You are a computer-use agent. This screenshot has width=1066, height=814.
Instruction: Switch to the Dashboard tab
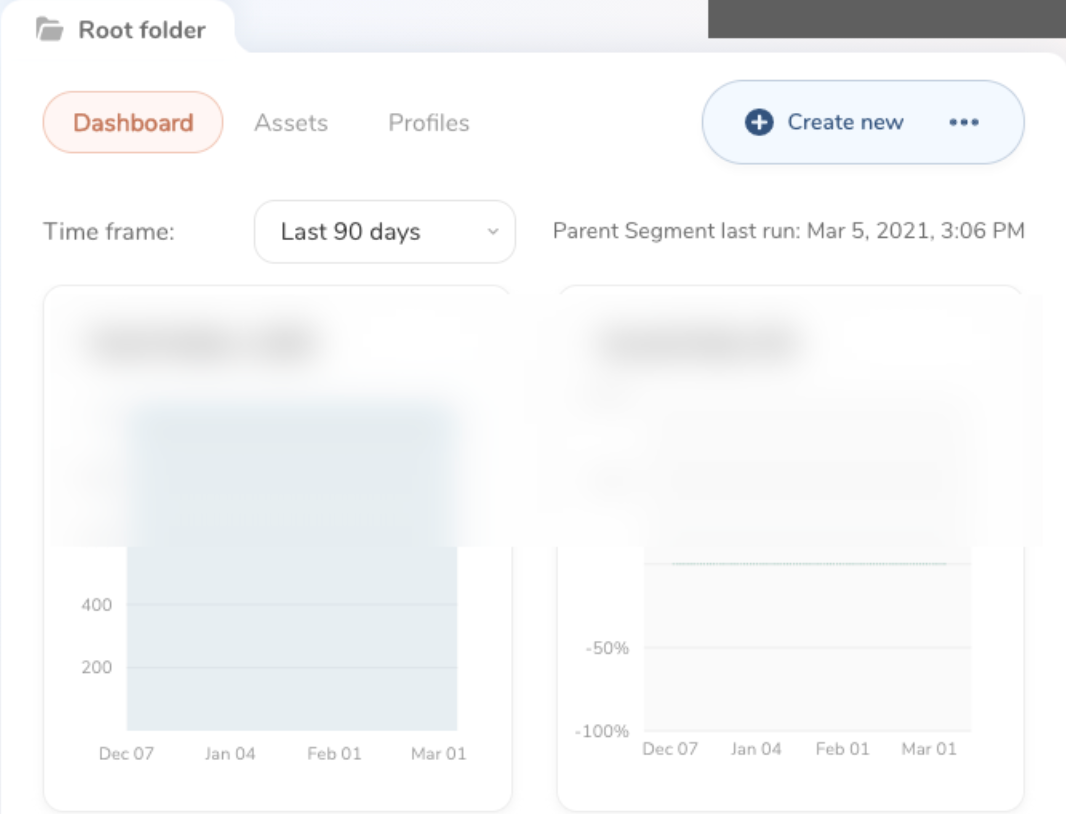tap(133, 123)
